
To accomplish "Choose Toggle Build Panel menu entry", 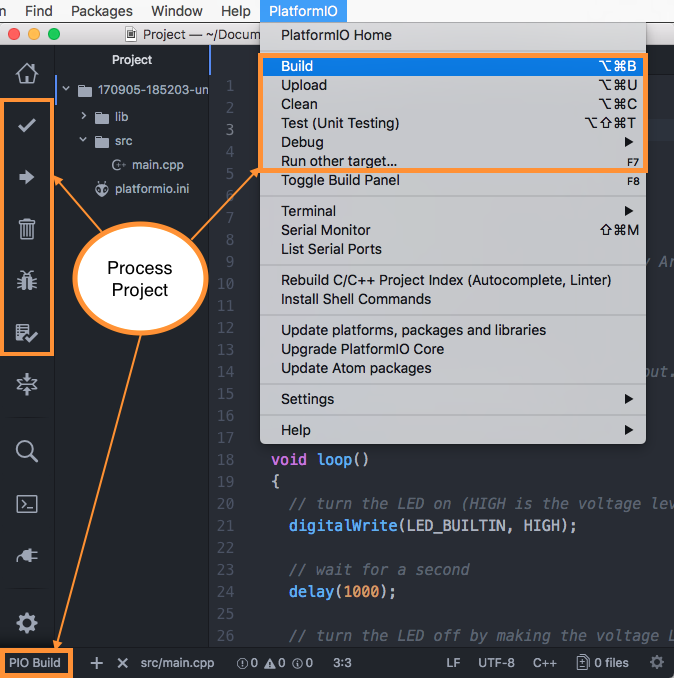I will point(340,180).
